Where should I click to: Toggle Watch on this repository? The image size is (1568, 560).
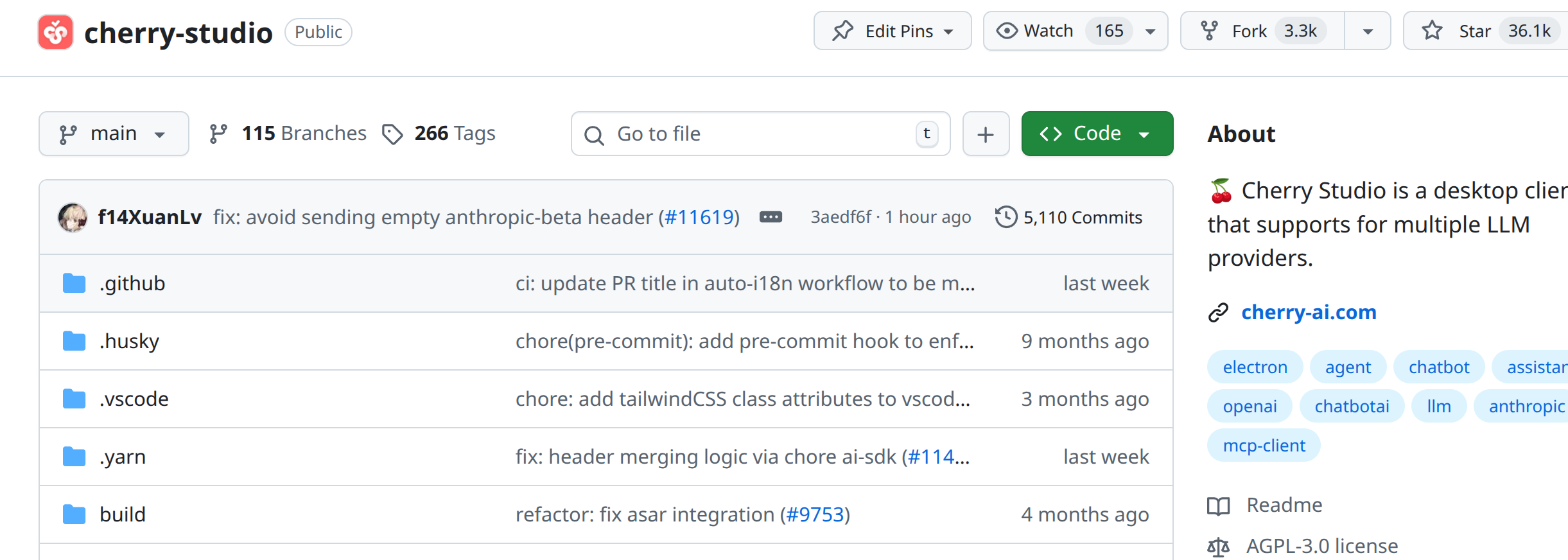(1075, 31)
